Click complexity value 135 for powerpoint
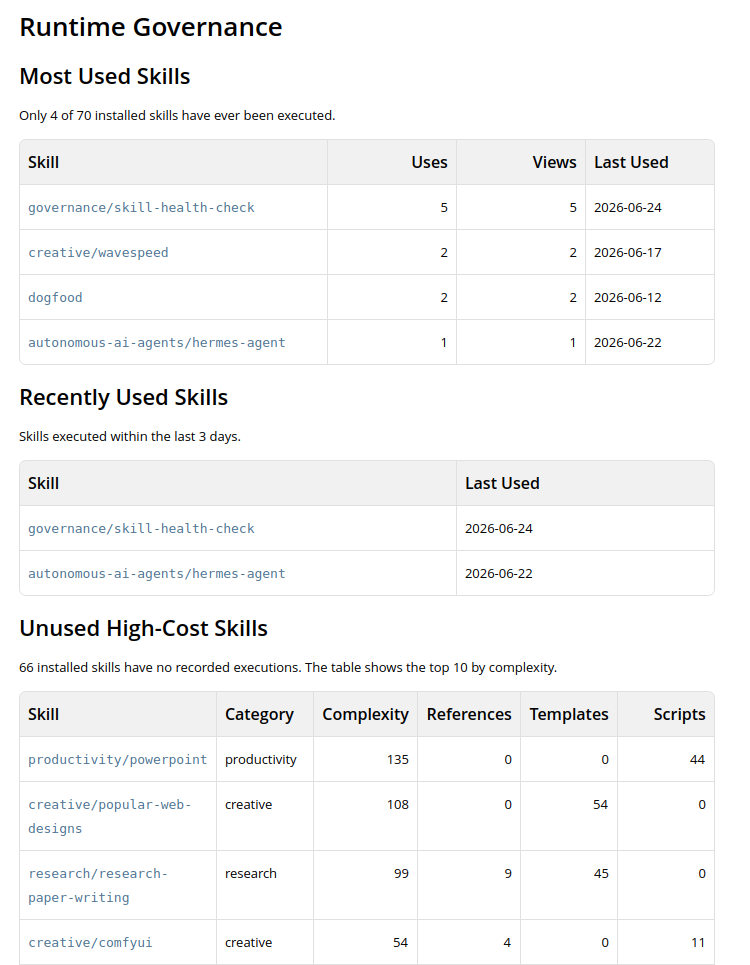 click(397, 759)
